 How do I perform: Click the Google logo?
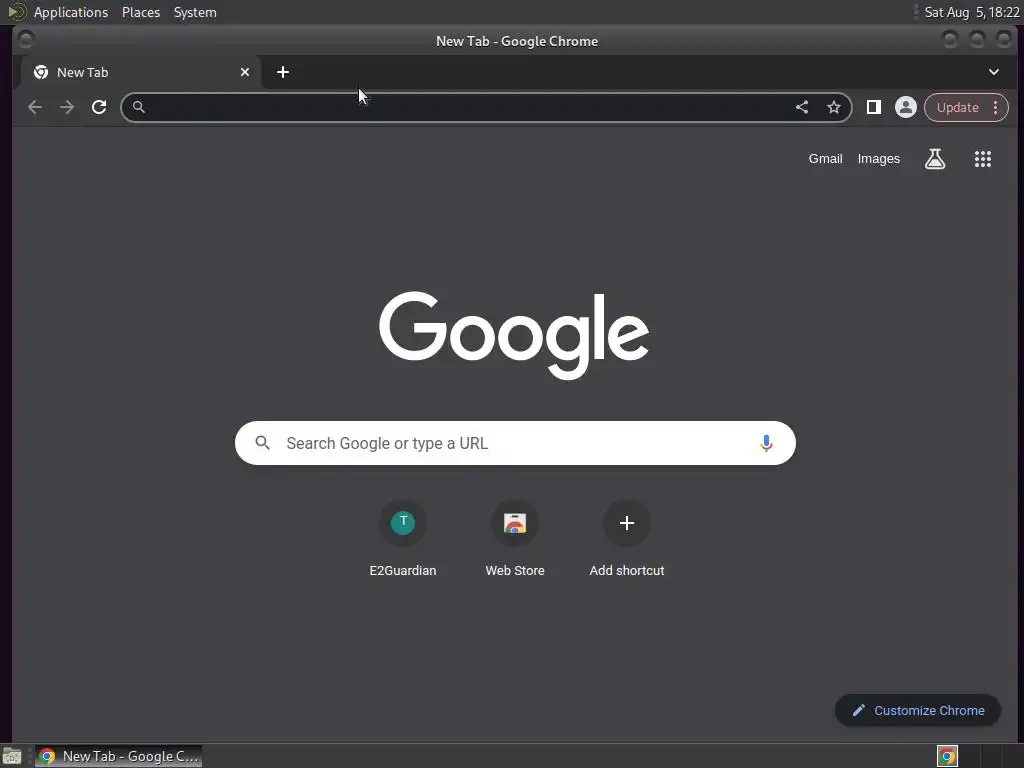pos(514,335)
